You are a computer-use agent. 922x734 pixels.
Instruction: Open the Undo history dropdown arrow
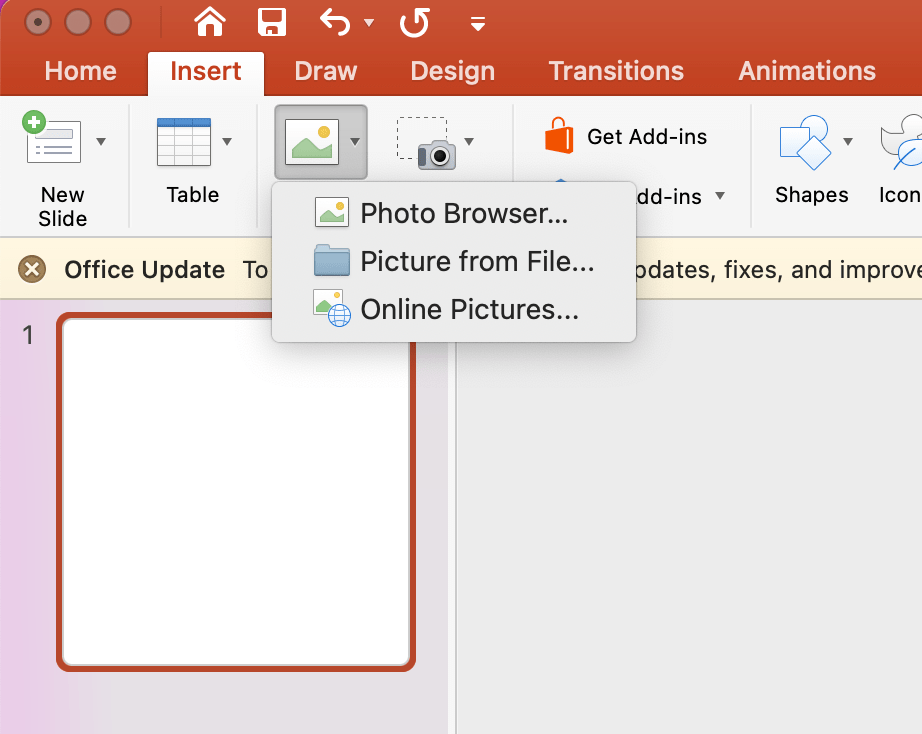click(x=368, y=23)
